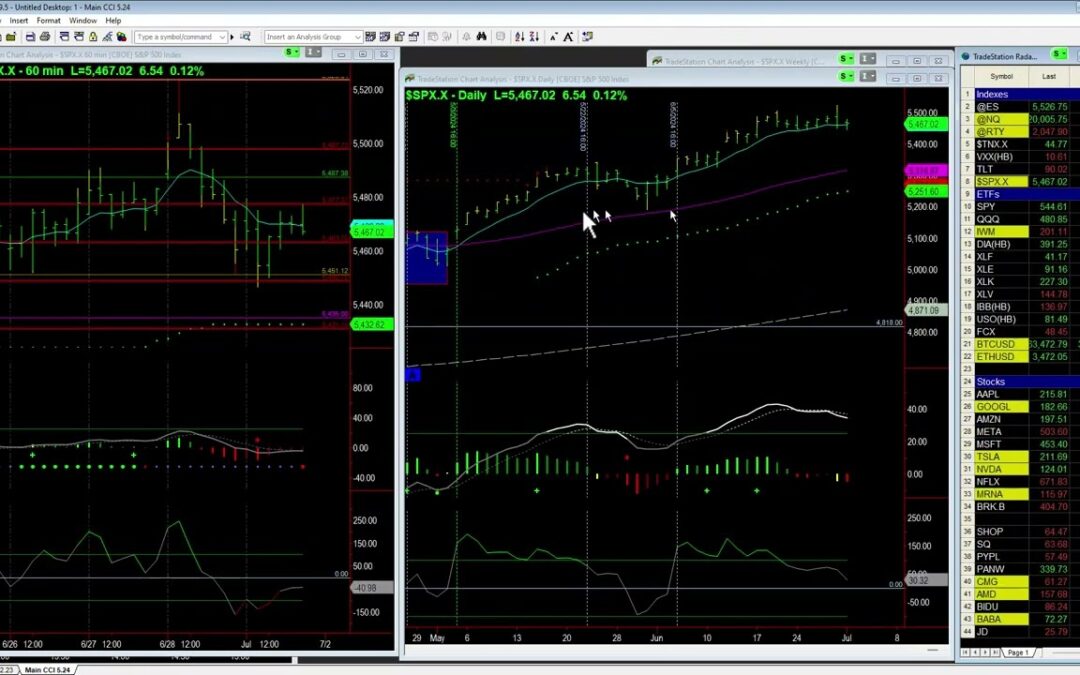The image size is (1080, 675).
Task: Open the interval link I menu on Daily chart
Action: [x=868, y=76]
